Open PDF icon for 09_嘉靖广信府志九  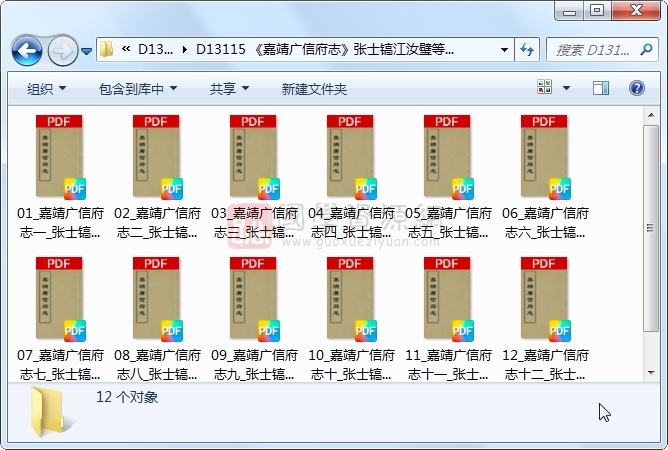click(x=255, y=299)
